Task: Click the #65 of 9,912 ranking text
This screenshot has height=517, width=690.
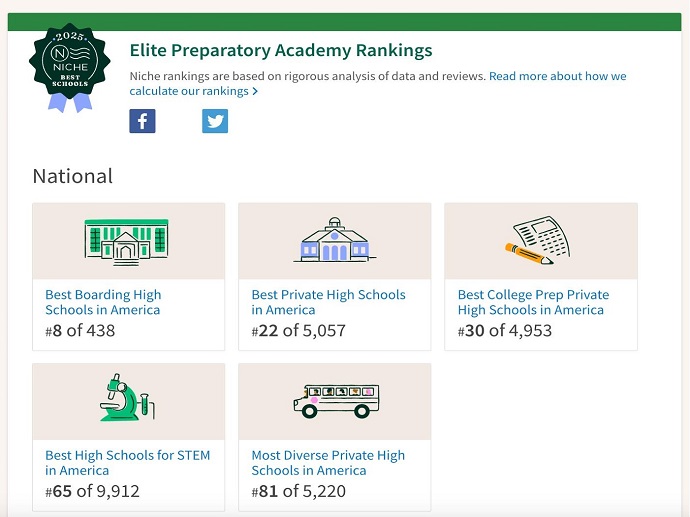Action: [92, 491]
